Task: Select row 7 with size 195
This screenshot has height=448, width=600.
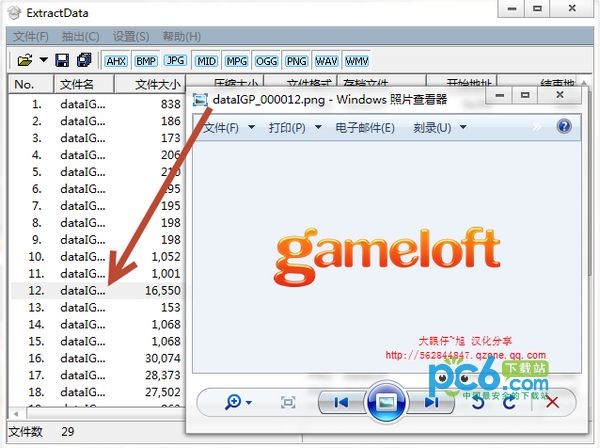Action: coord(97,205)
